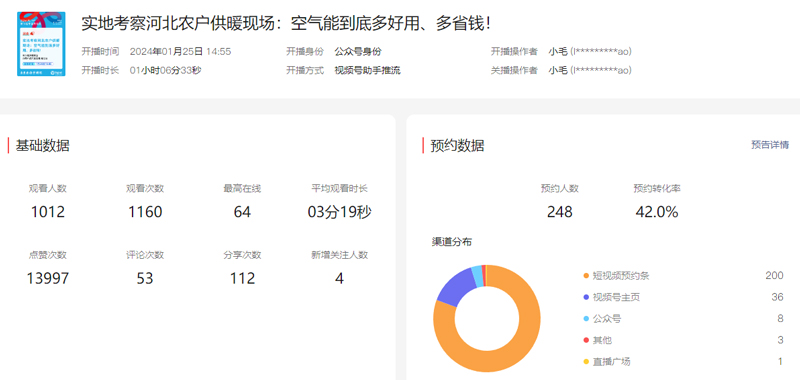The width and height of the screenshot is (800, 380).
Task: Click the start time 2024年01月25日 14:55
Action: coord(181,52)
